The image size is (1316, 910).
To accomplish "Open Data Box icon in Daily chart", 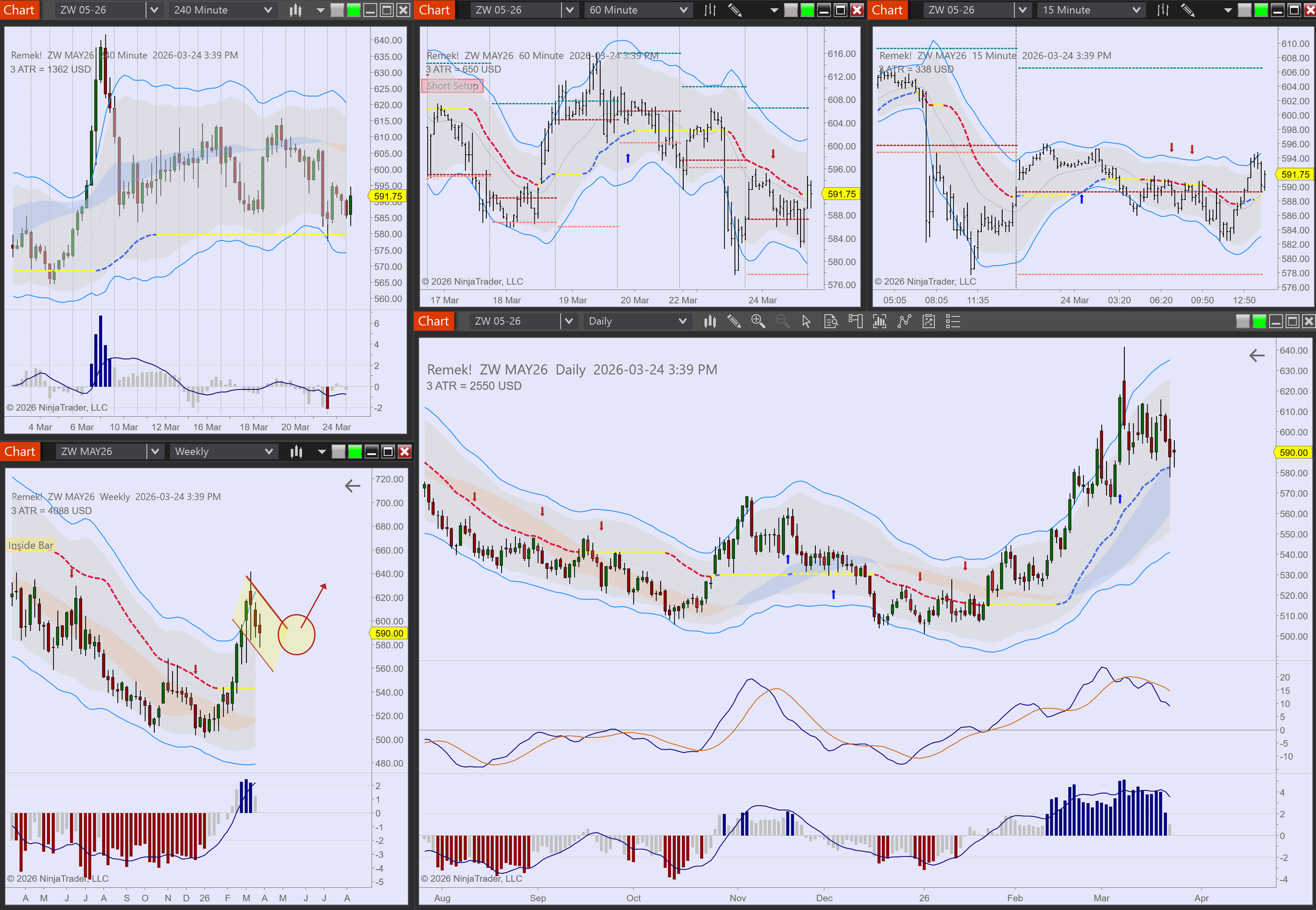I will click(831, 322).
